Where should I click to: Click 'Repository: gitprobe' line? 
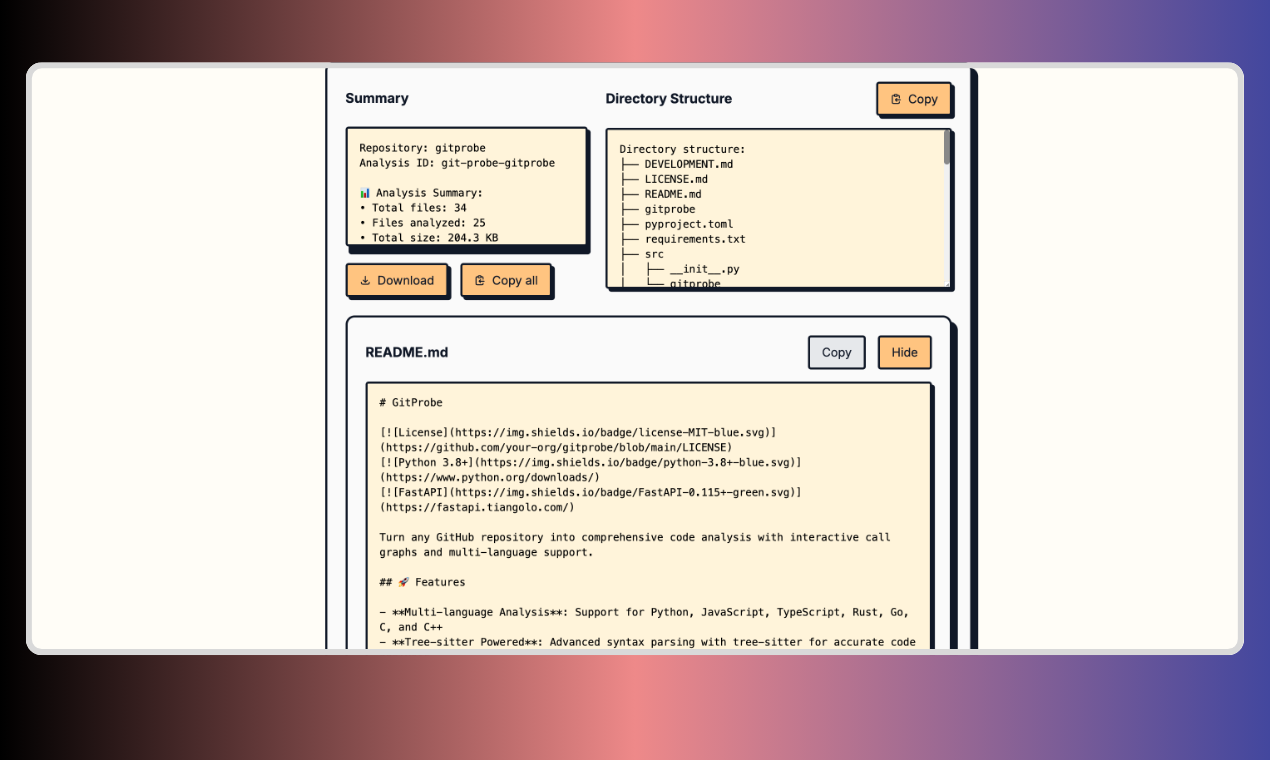click(422, 148)
